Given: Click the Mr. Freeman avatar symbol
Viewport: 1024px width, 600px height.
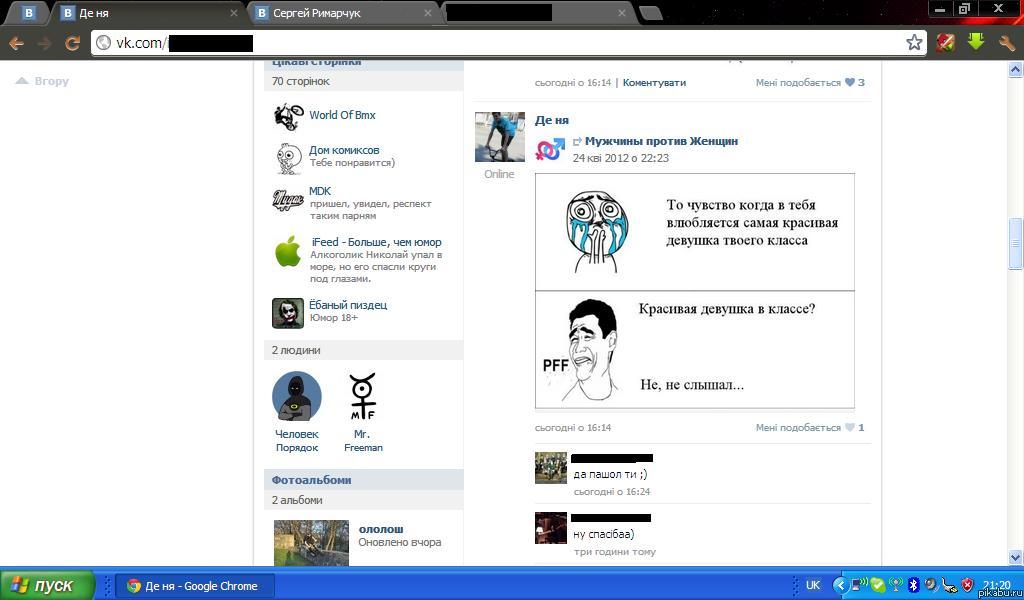Looking at the screenshot, I should point(362,396).
